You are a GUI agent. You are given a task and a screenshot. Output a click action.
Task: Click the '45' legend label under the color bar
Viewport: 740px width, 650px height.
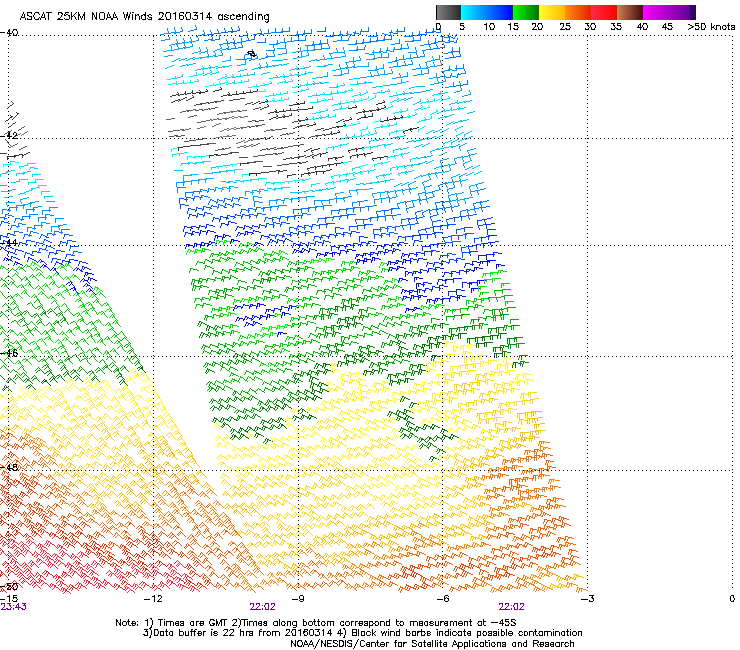click(x=667, y=27)
